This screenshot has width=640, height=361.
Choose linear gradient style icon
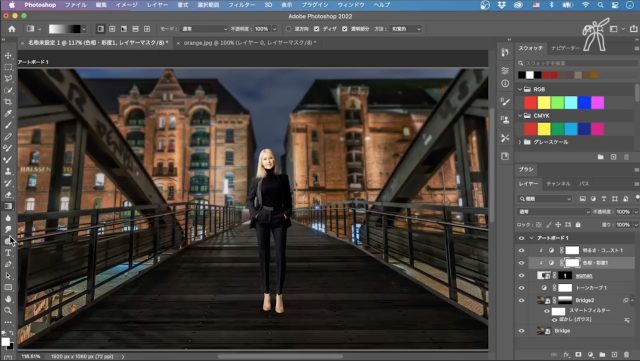click(100, 29)
